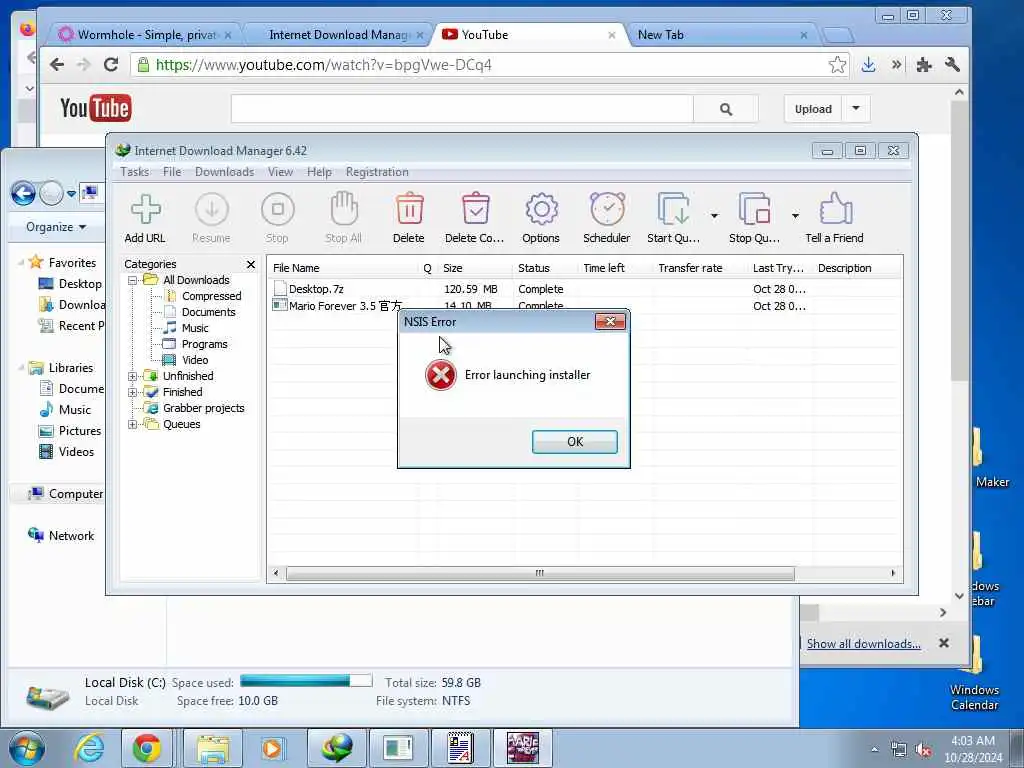The height and width of the screenshot is (768, 1024).
Task: Open the browser wrench settings menu
Action: (952, 65)
